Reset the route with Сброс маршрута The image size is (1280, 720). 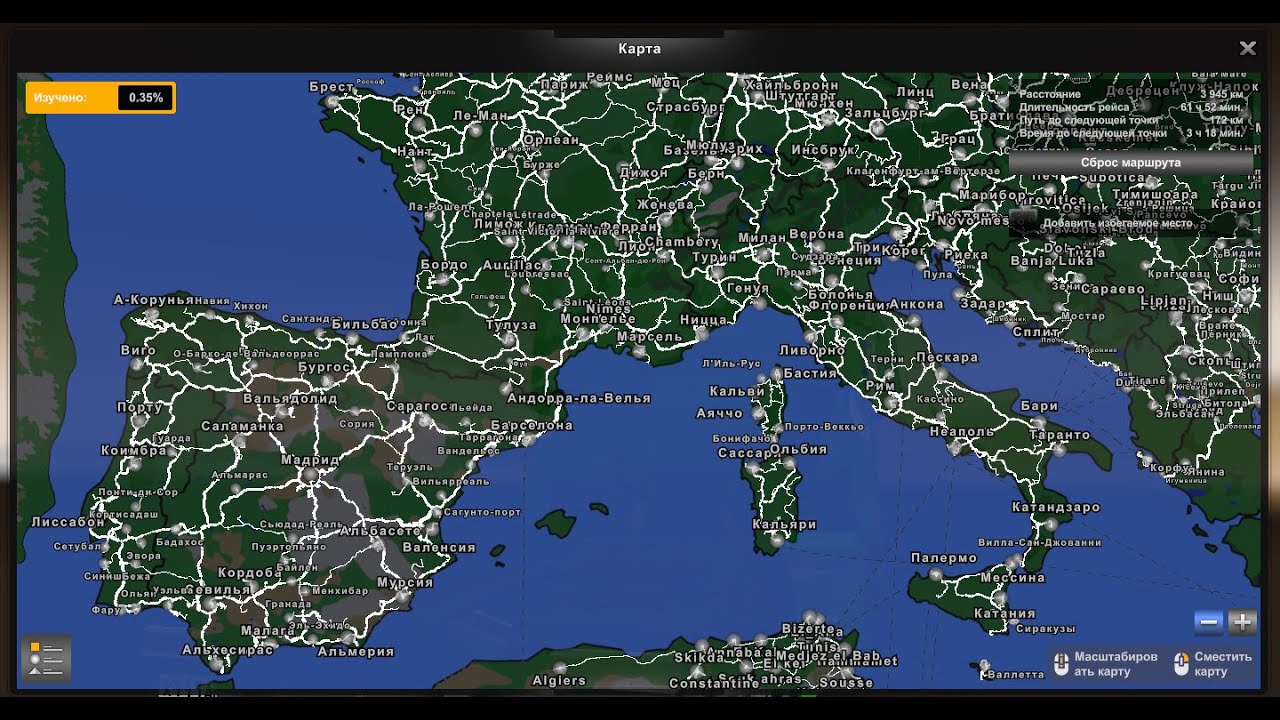click(x=1130, y=162)
